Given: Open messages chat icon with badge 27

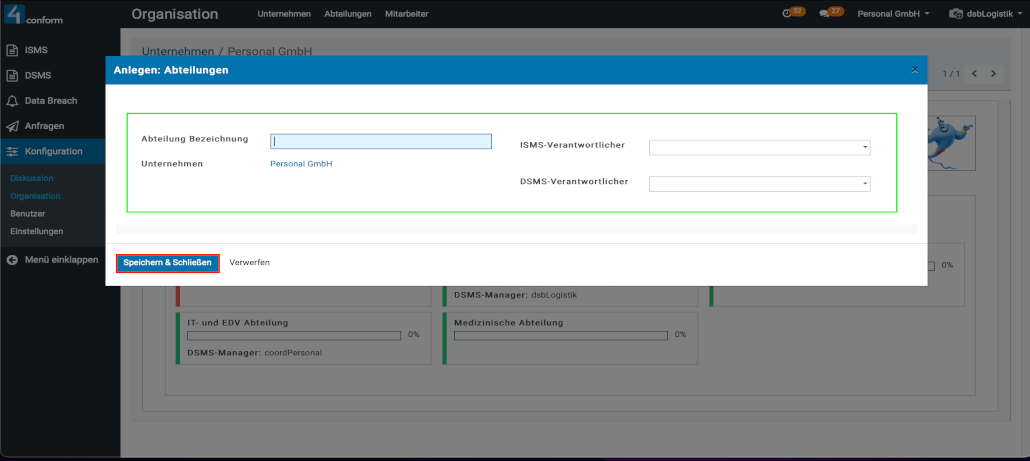Looking at the screenshot, I should [x=829, y=14].
